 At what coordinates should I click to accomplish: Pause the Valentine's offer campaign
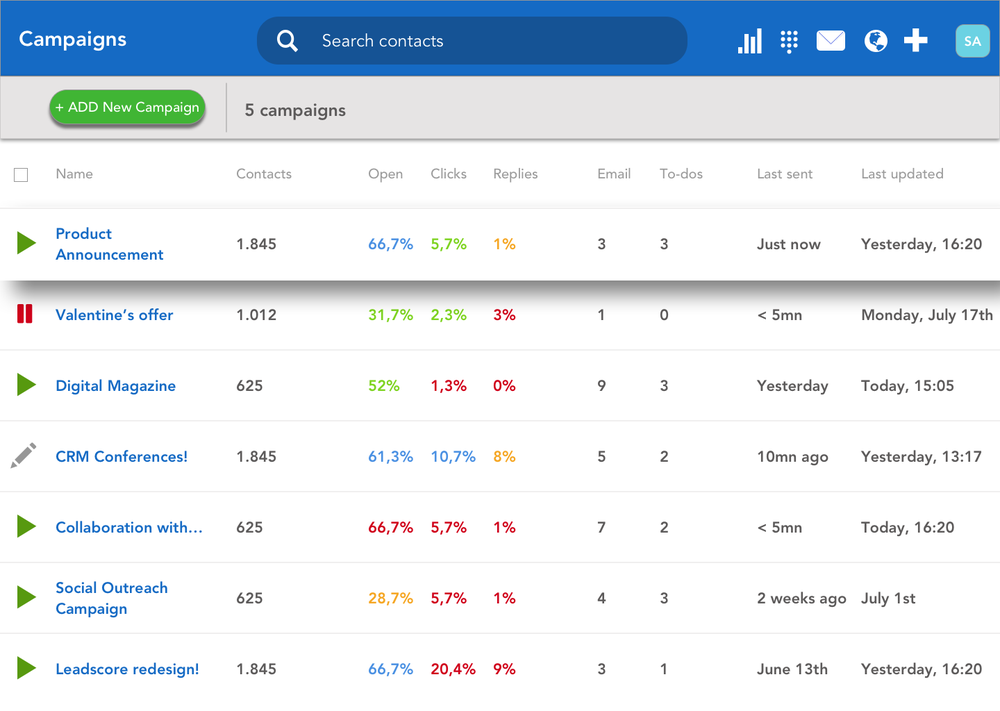point(24,314)
